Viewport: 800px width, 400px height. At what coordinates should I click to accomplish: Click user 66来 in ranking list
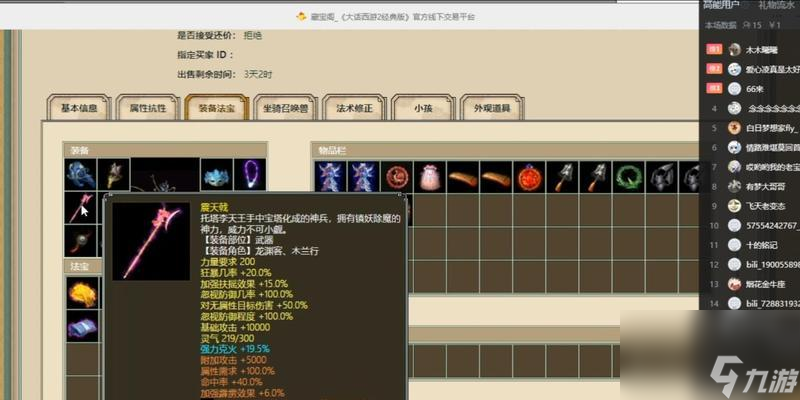point(755,89)
